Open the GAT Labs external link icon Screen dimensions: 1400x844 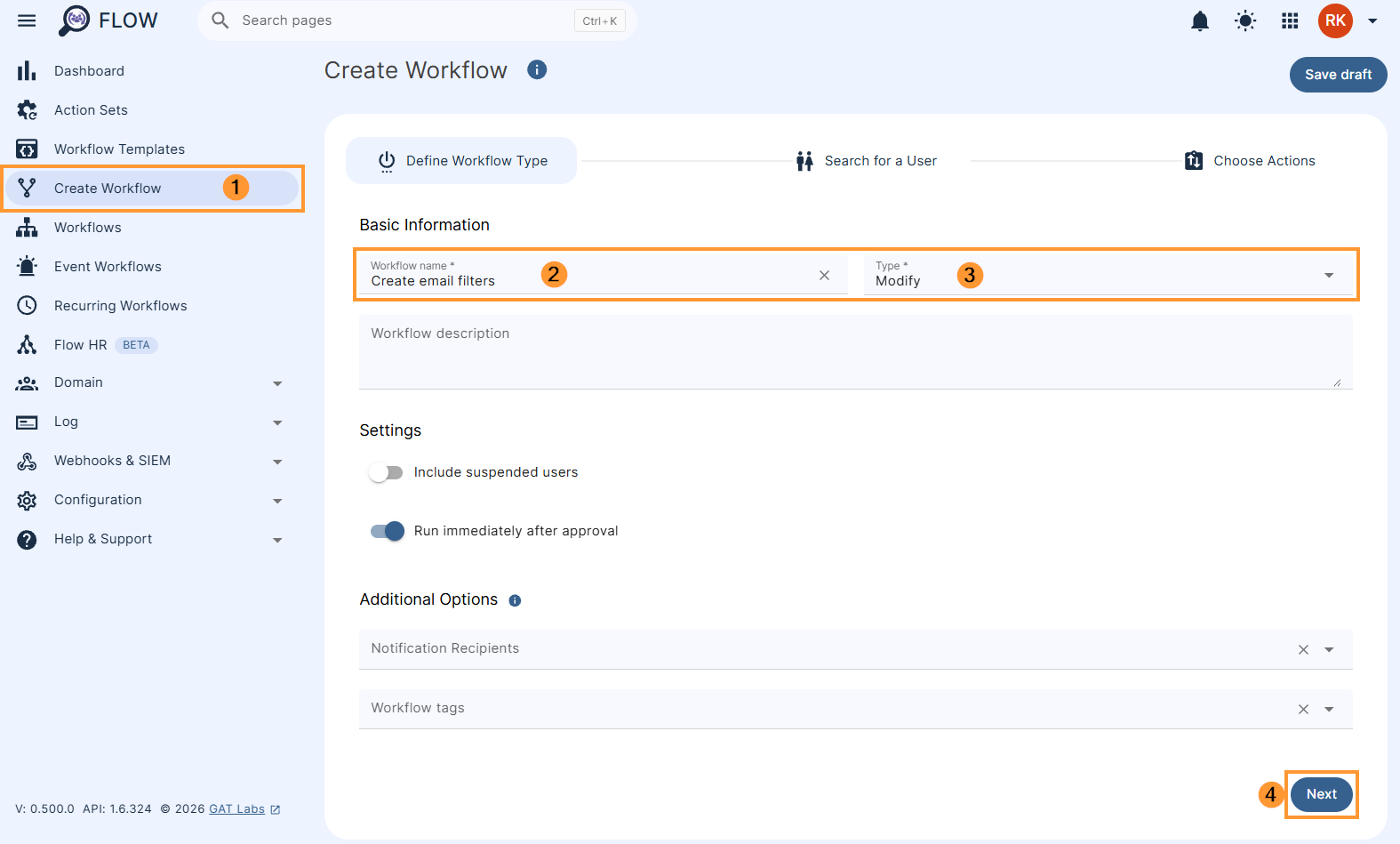(276, 809)
